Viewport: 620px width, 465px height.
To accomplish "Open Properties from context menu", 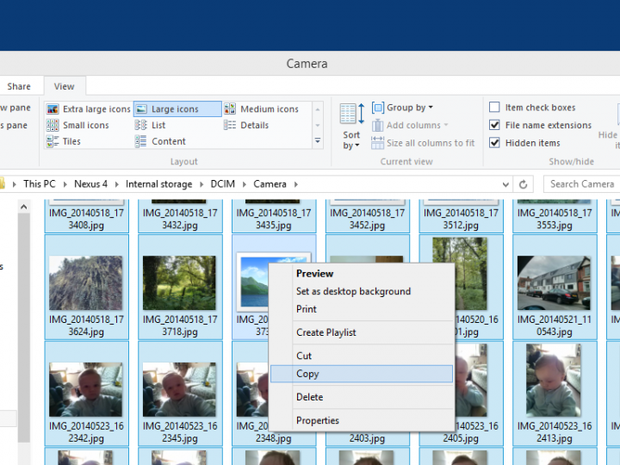I will [362, 420].
